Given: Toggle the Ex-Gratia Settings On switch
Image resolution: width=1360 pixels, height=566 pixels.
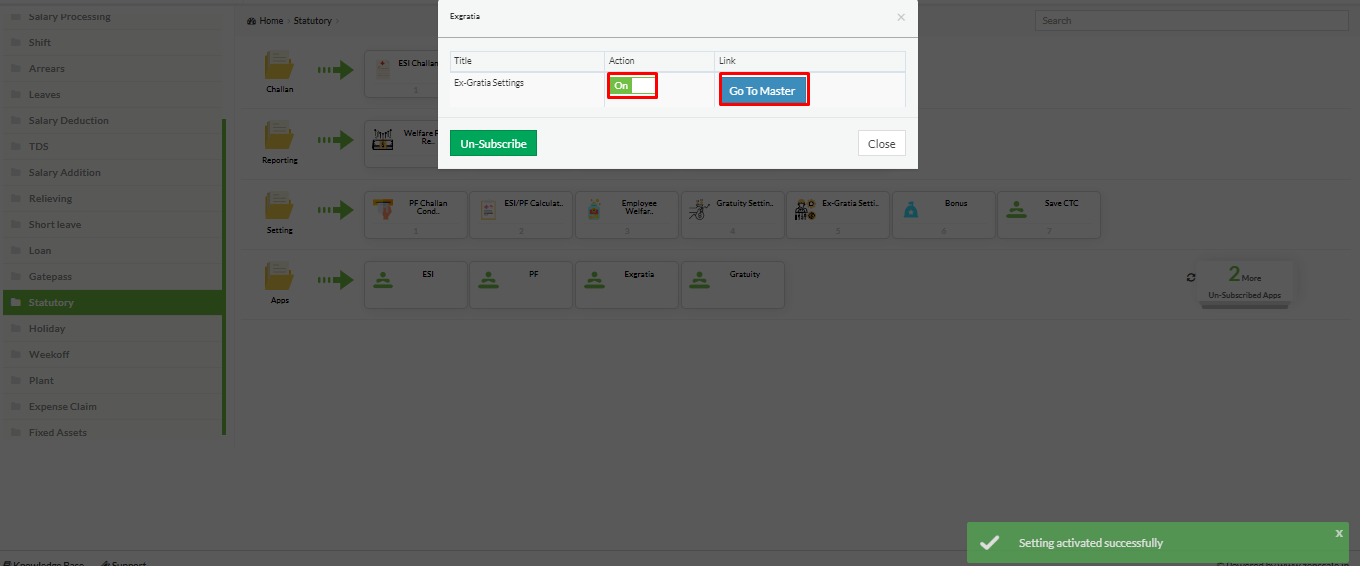Looking at the screenshot, I should point(633,86).
